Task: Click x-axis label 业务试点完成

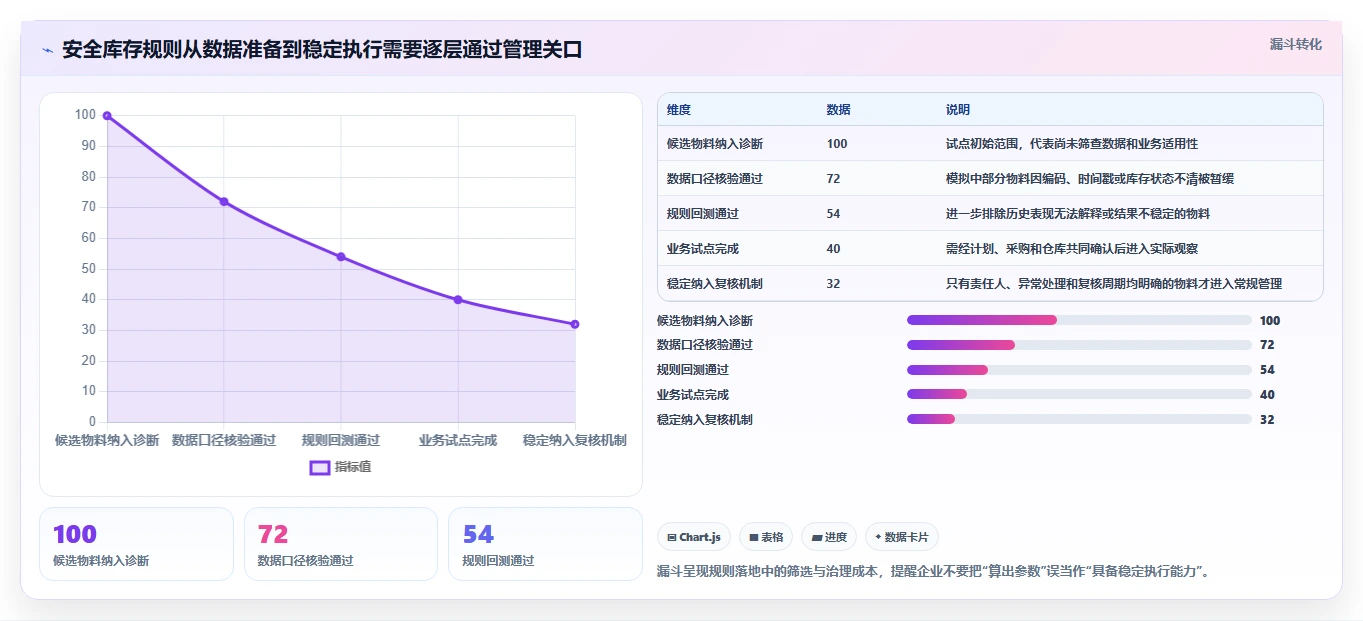Action: coord(458,440)
